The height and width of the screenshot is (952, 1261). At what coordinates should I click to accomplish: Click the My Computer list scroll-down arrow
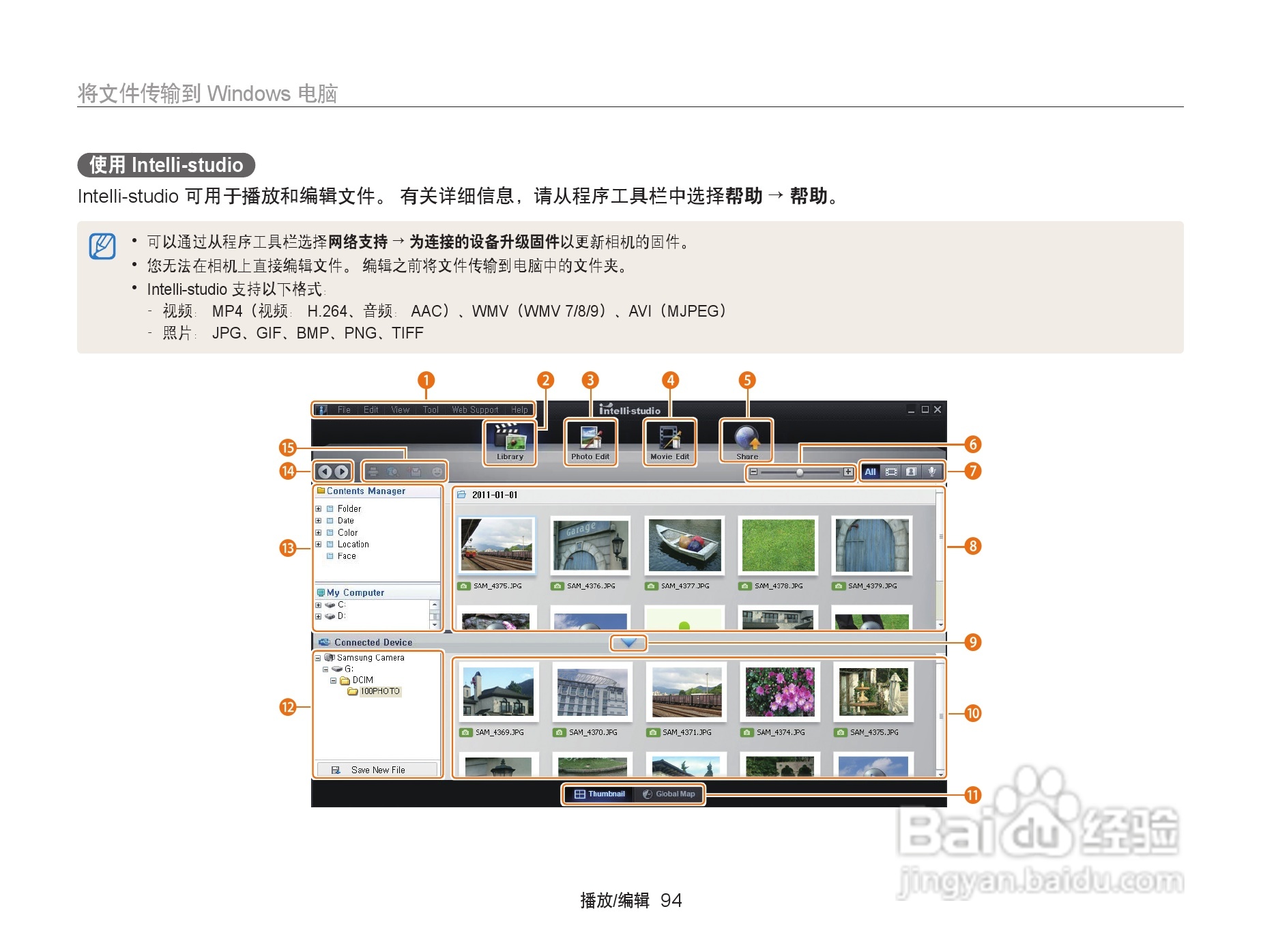click(434, 624)
